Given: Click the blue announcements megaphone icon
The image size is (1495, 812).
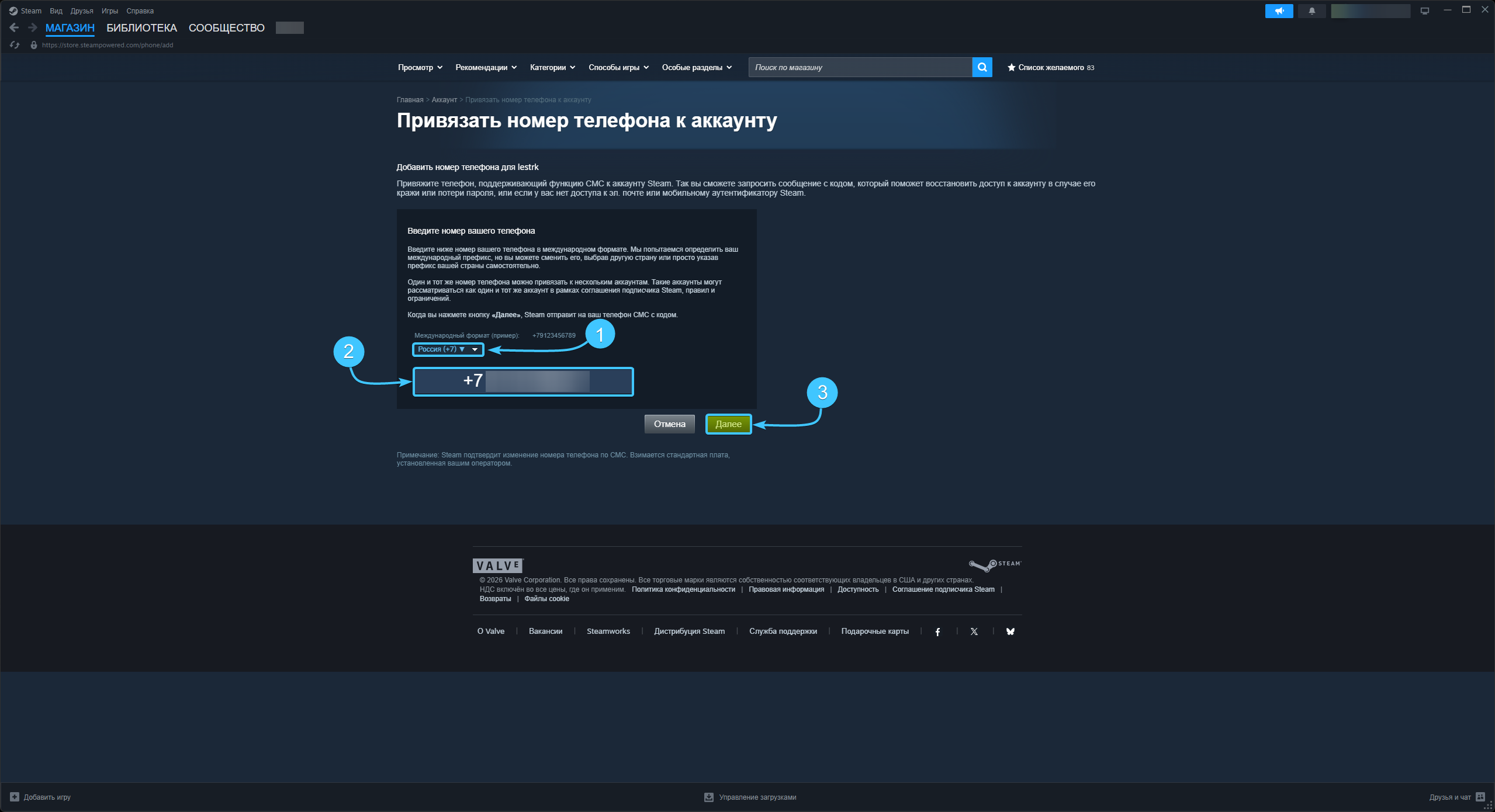Looking at the screenshot, I should pyautogui.click(x=1279, y=11).
